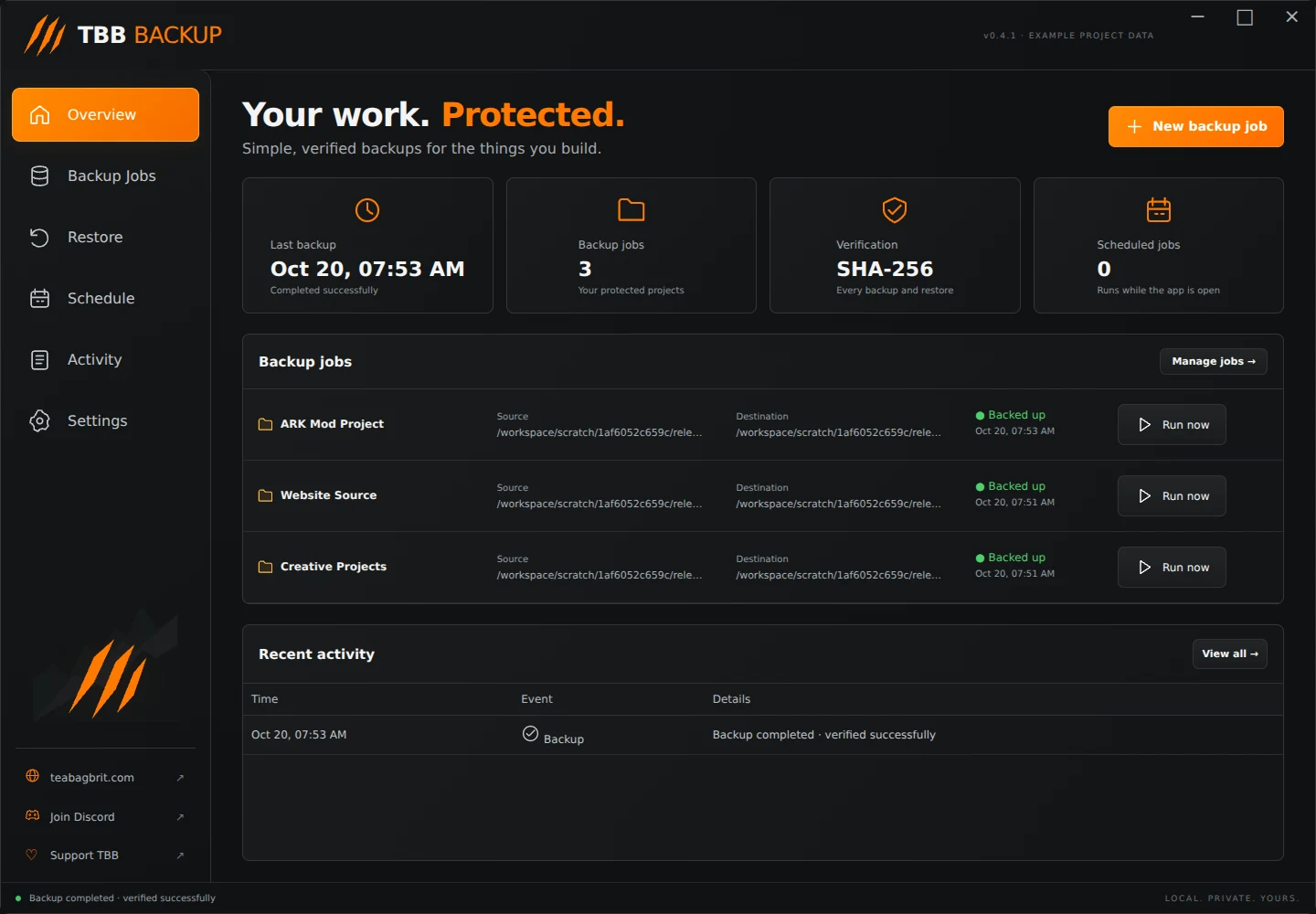Click the Settings gear icon
The image size is (1316, 914).
point(39,421)
